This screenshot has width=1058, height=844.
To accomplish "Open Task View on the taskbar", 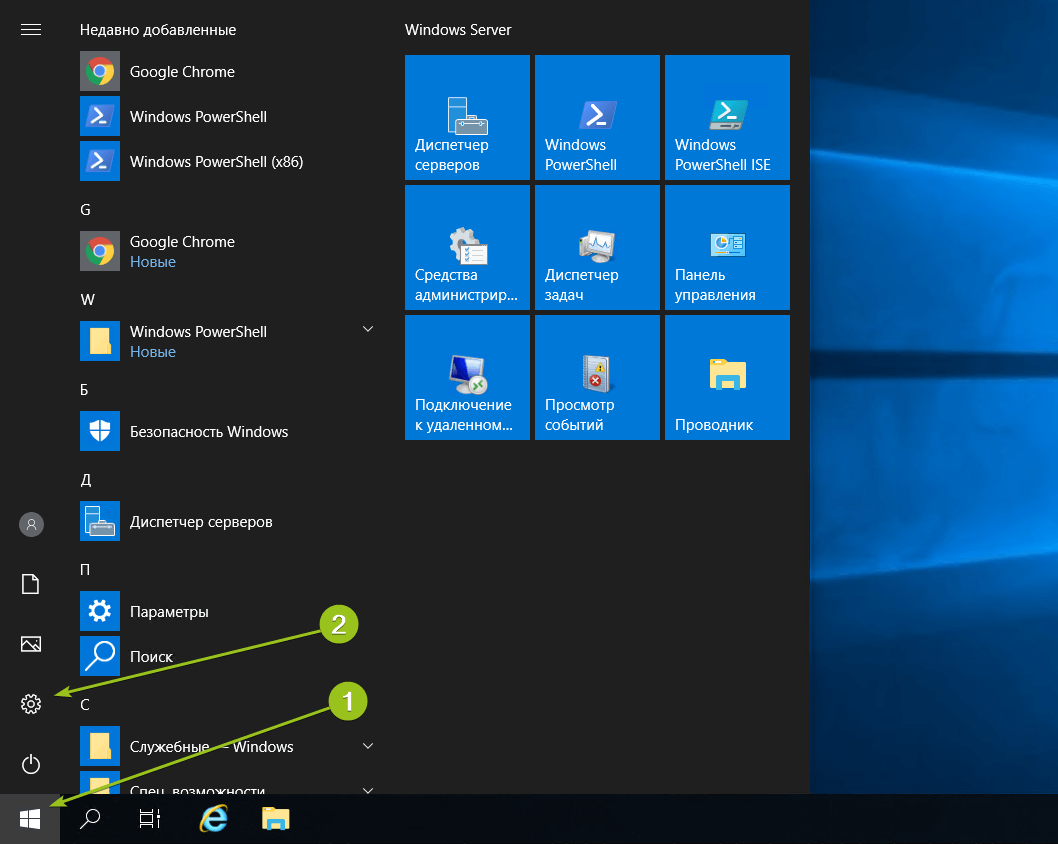I will pos(150,819).
